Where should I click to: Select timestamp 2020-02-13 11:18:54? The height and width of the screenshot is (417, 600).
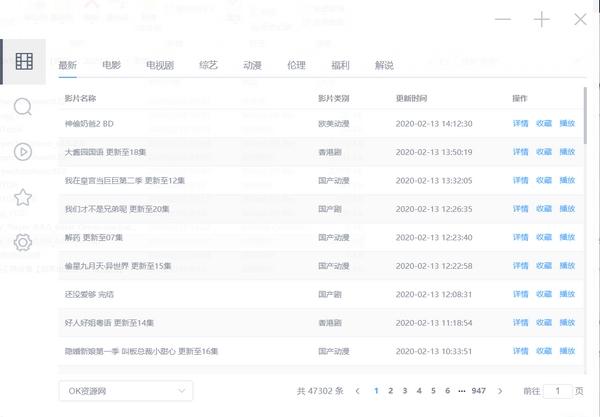click(x=434, y=323)
